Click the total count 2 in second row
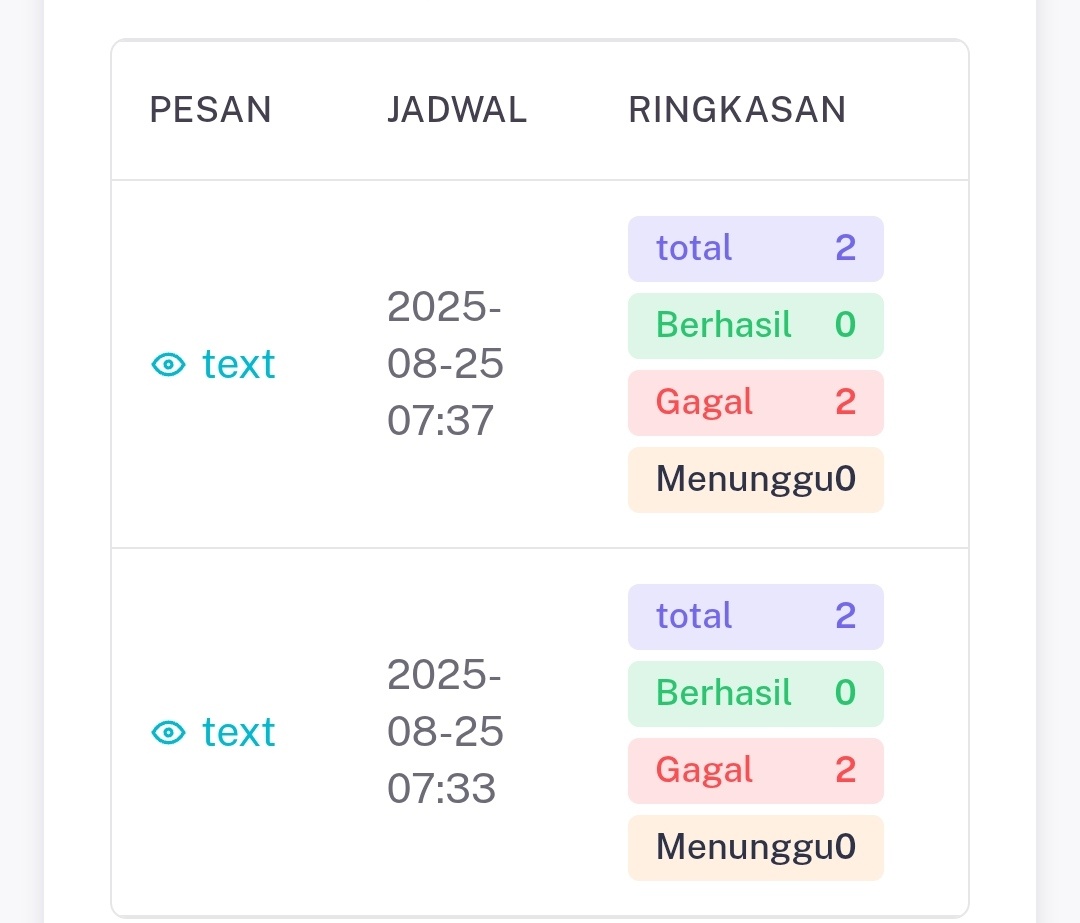 tap(845, 615)
